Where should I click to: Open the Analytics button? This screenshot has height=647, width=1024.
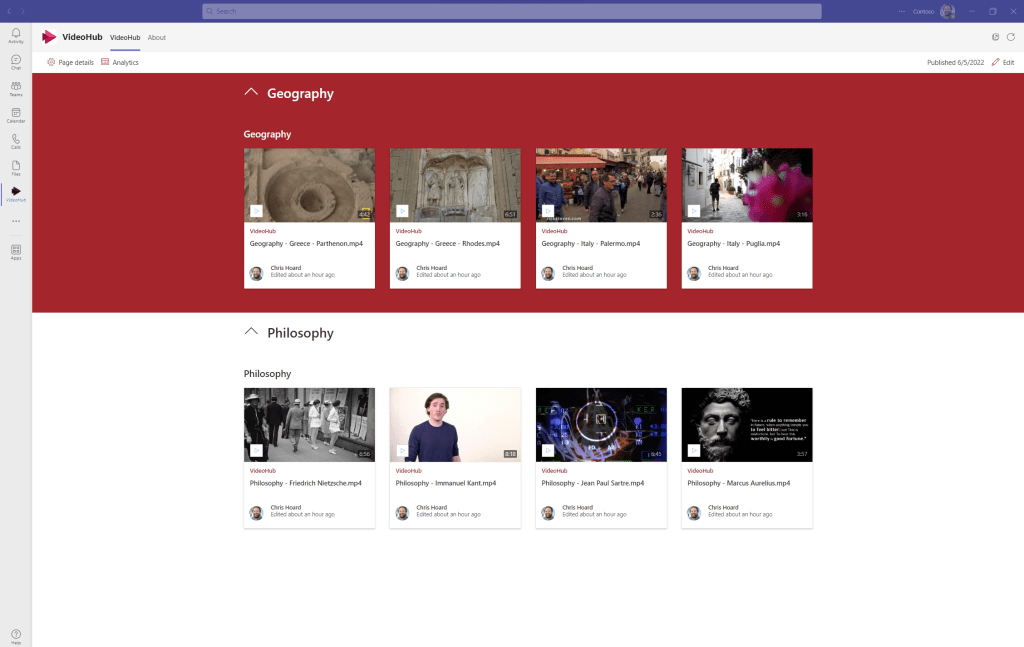click(120, 62)
